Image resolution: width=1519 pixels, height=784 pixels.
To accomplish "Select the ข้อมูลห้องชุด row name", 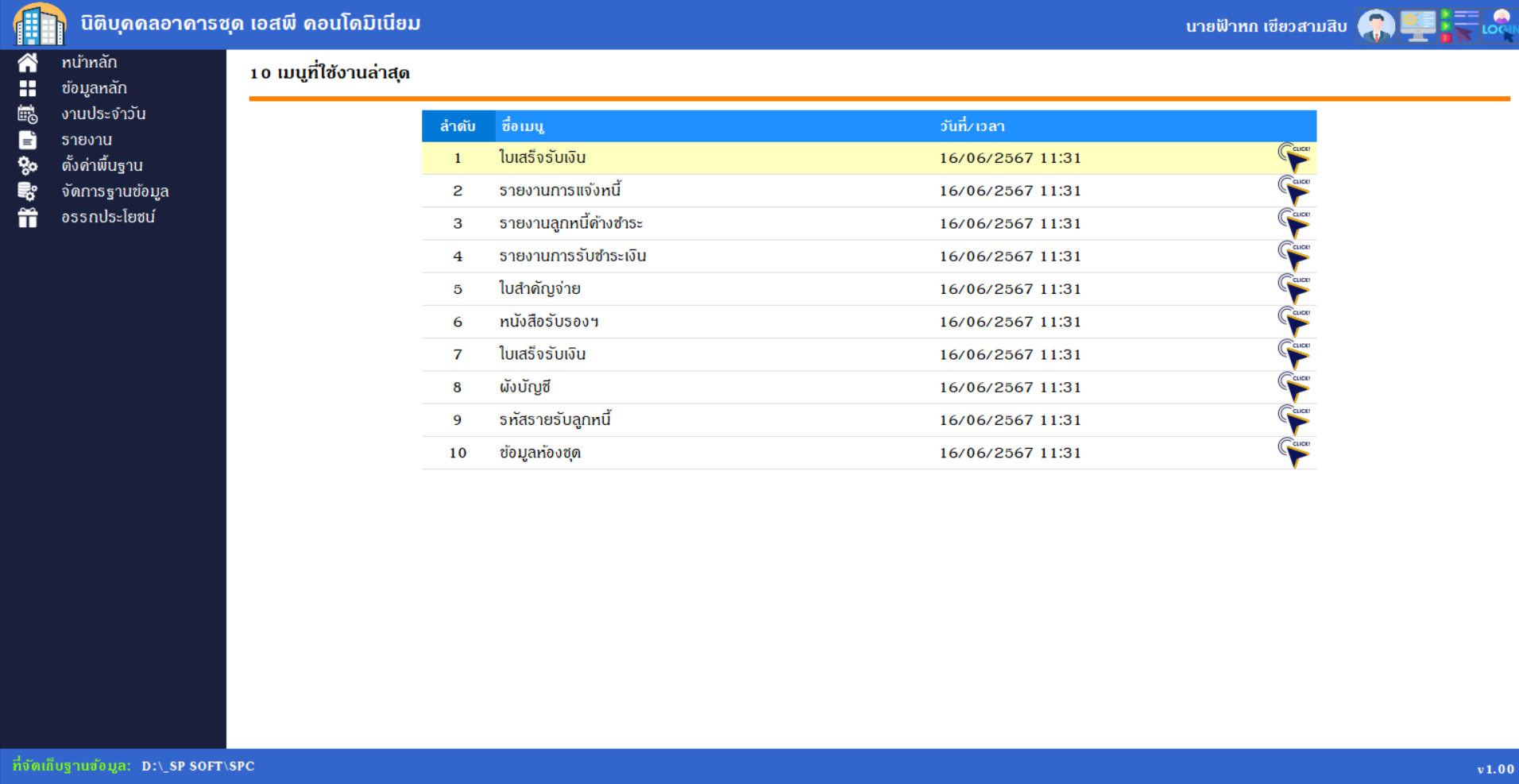I will coord(540,453).
